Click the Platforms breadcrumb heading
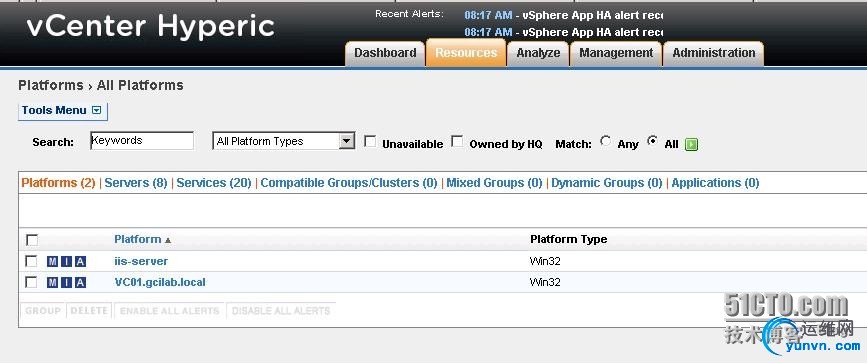Screen dimensions: 867x363 coord(50,86)
